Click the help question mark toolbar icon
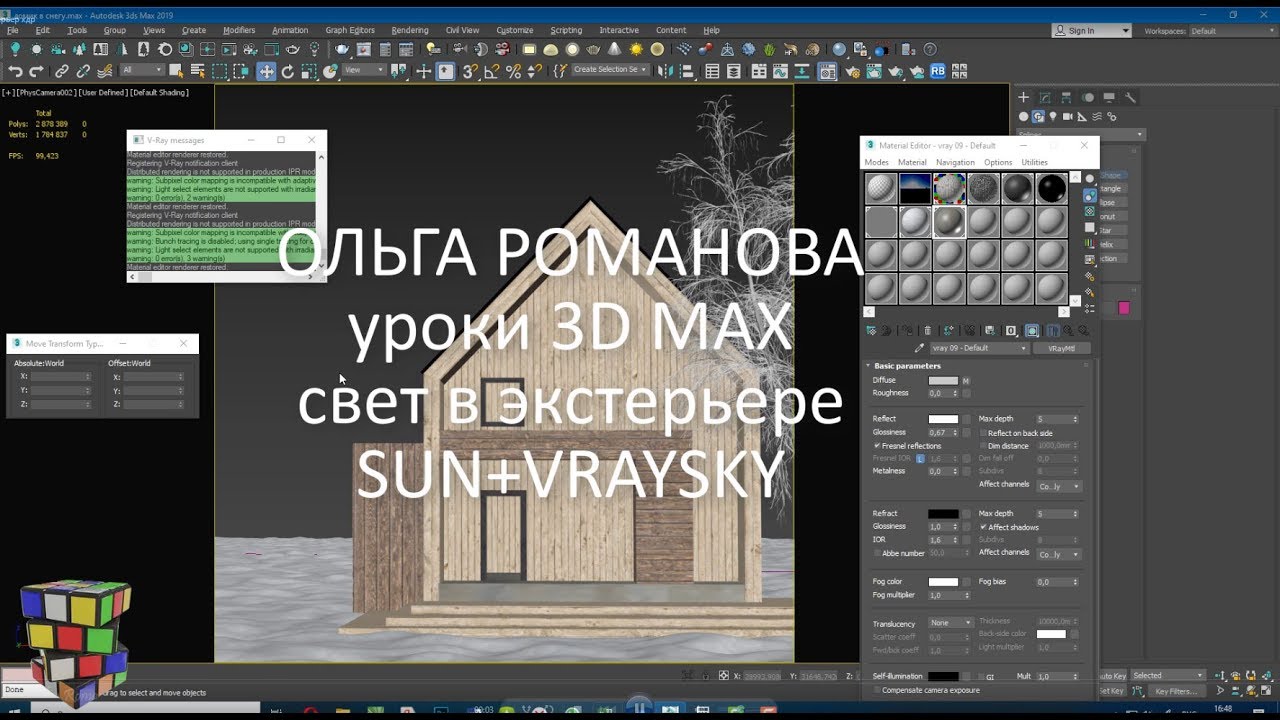This screenshot has height=720, width=1280. [930, 48]
